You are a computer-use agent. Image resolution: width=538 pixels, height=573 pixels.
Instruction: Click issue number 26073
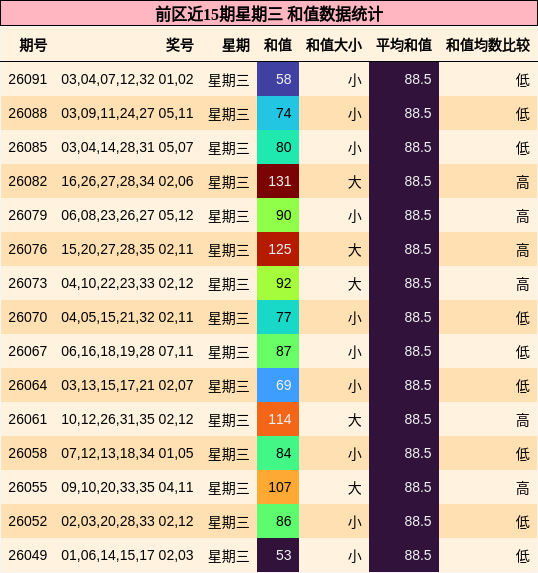click(28, 283)
